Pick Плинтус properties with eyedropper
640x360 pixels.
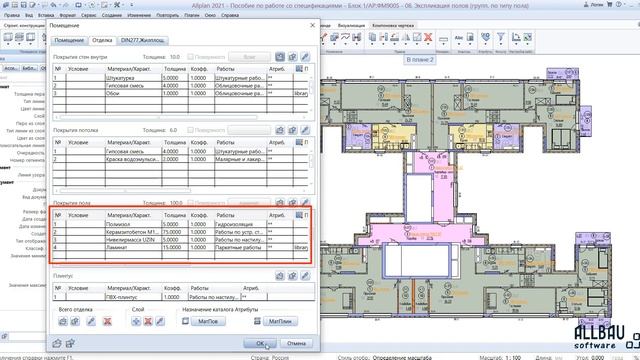(x=305, y=276)
